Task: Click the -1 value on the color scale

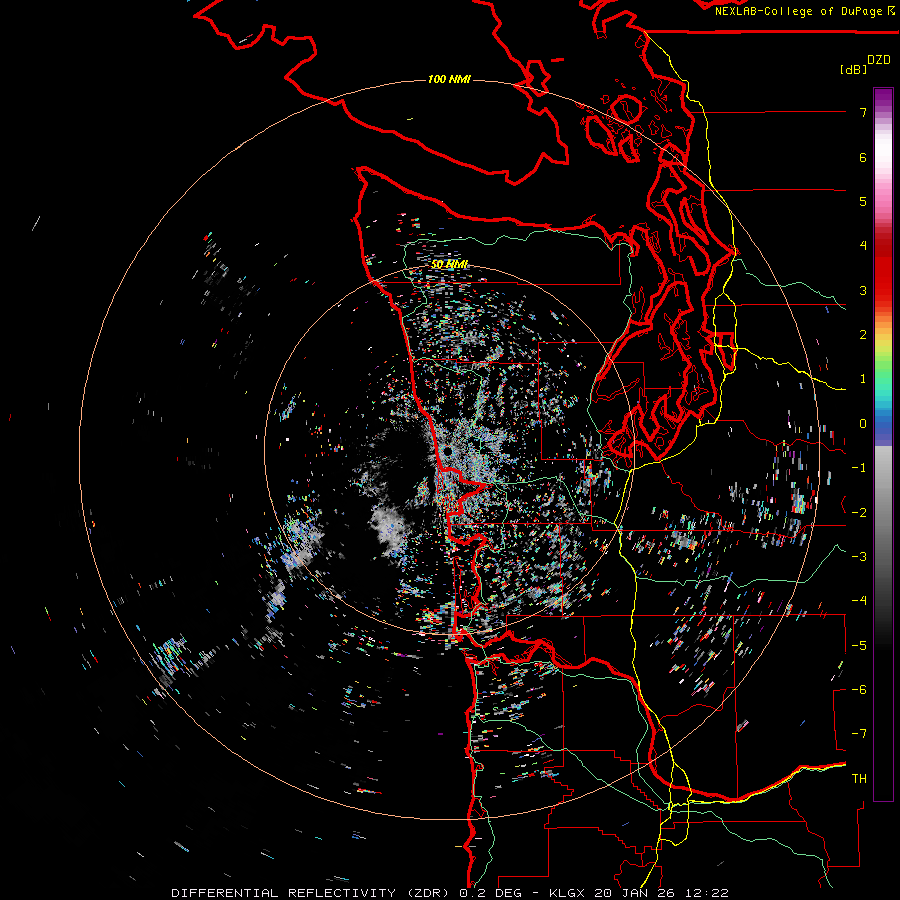Action: tap(859, 468)
